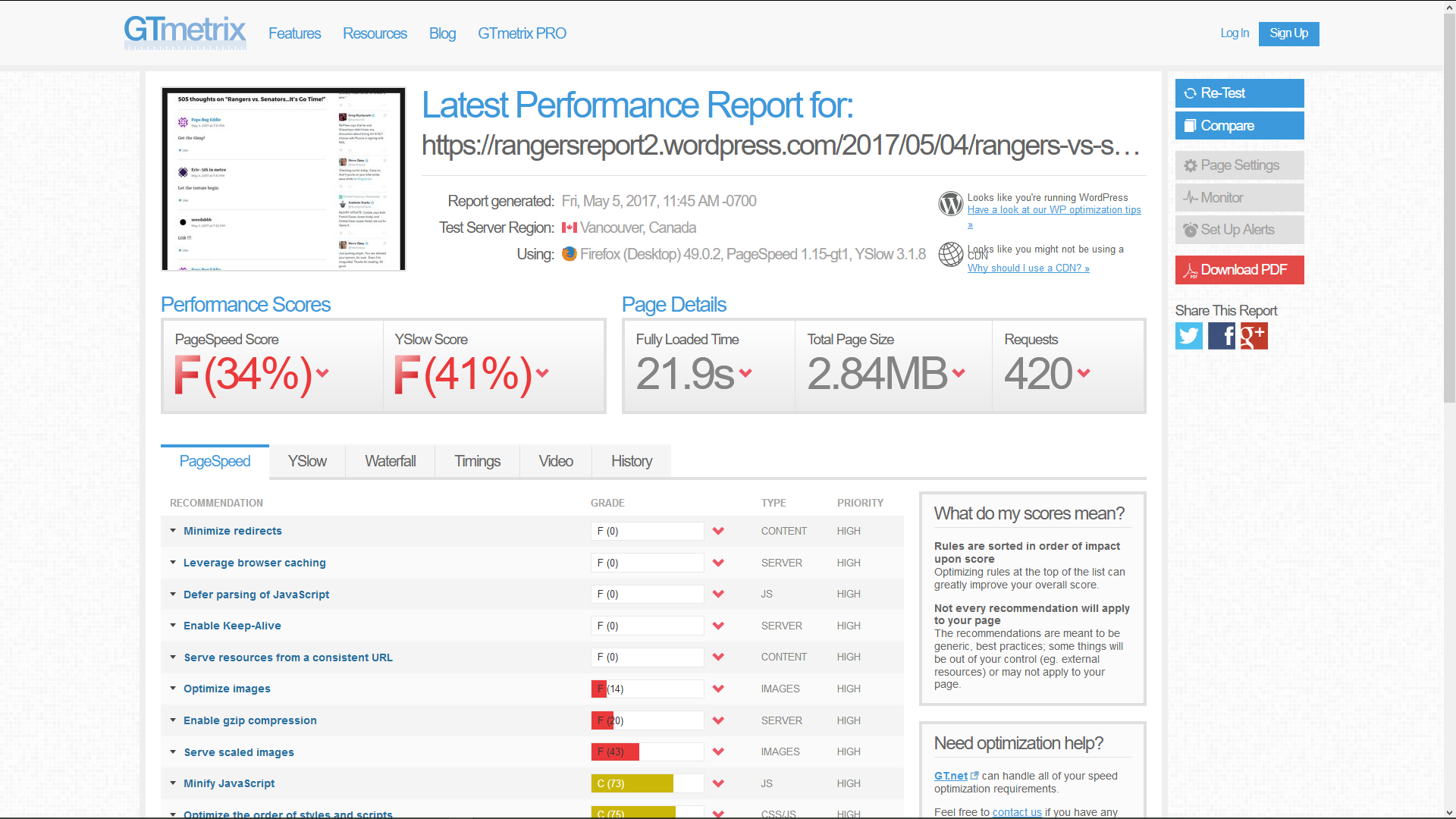1456x819 pixels.
Task: Click the Compare button
Action: (1240, 126)
